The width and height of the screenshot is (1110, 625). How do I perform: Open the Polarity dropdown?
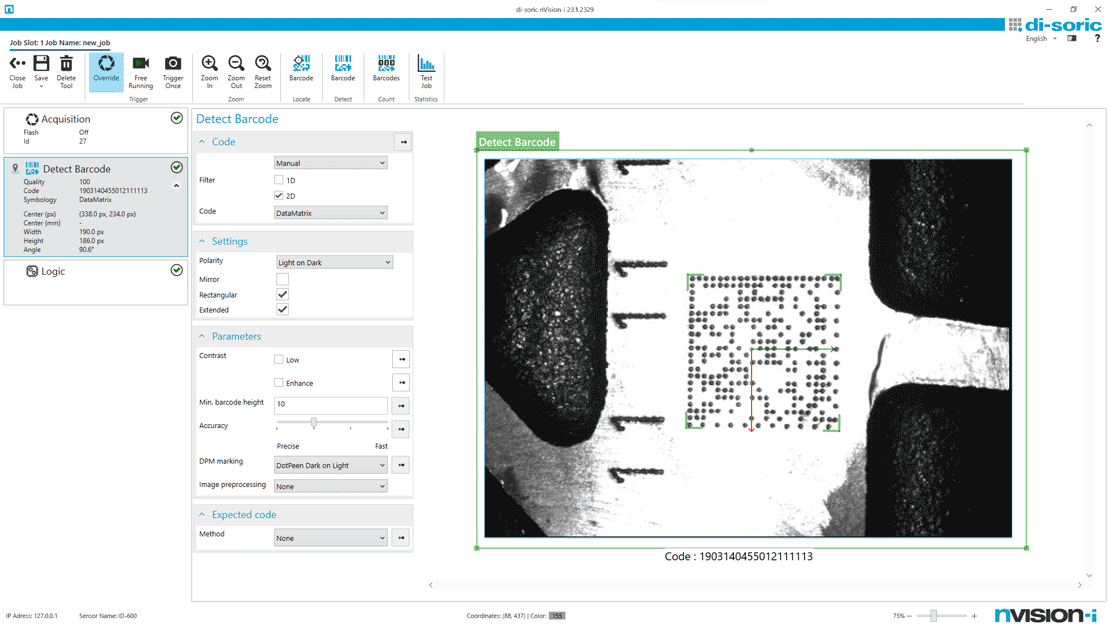334,262
